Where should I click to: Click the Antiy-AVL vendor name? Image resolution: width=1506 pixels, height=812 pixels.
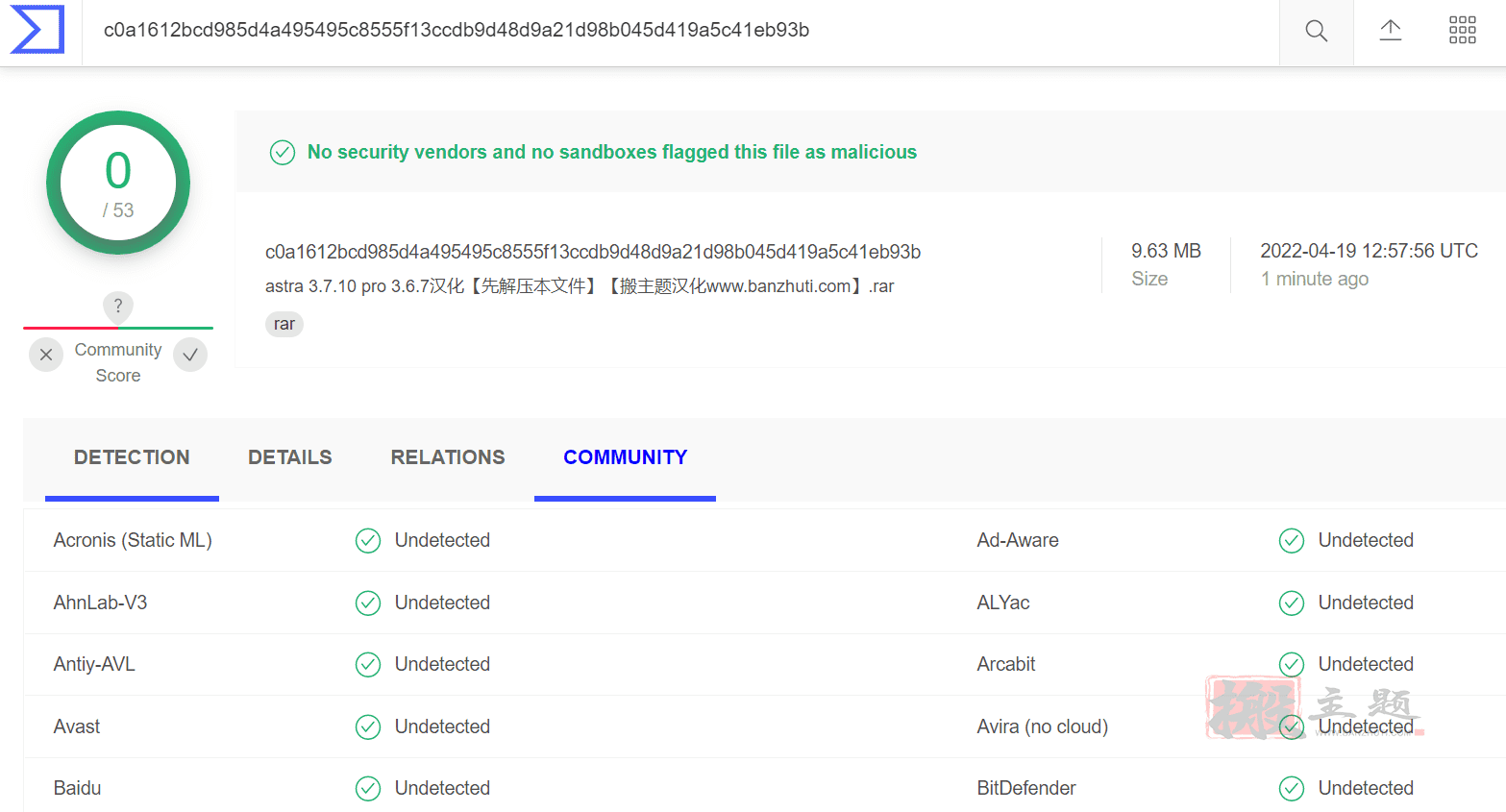coord(94,664)
